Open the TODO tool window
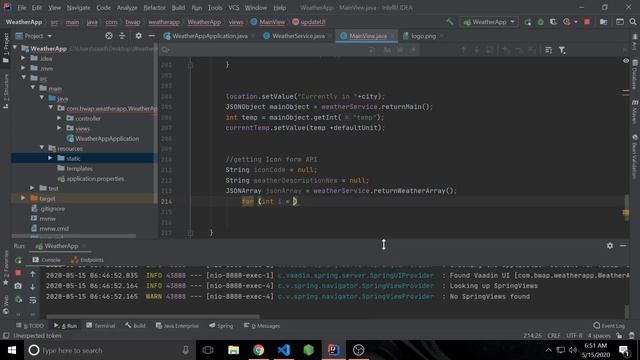The height and width of the screenshot is (360, 640). pyautogui.click(x=29, y=326)
